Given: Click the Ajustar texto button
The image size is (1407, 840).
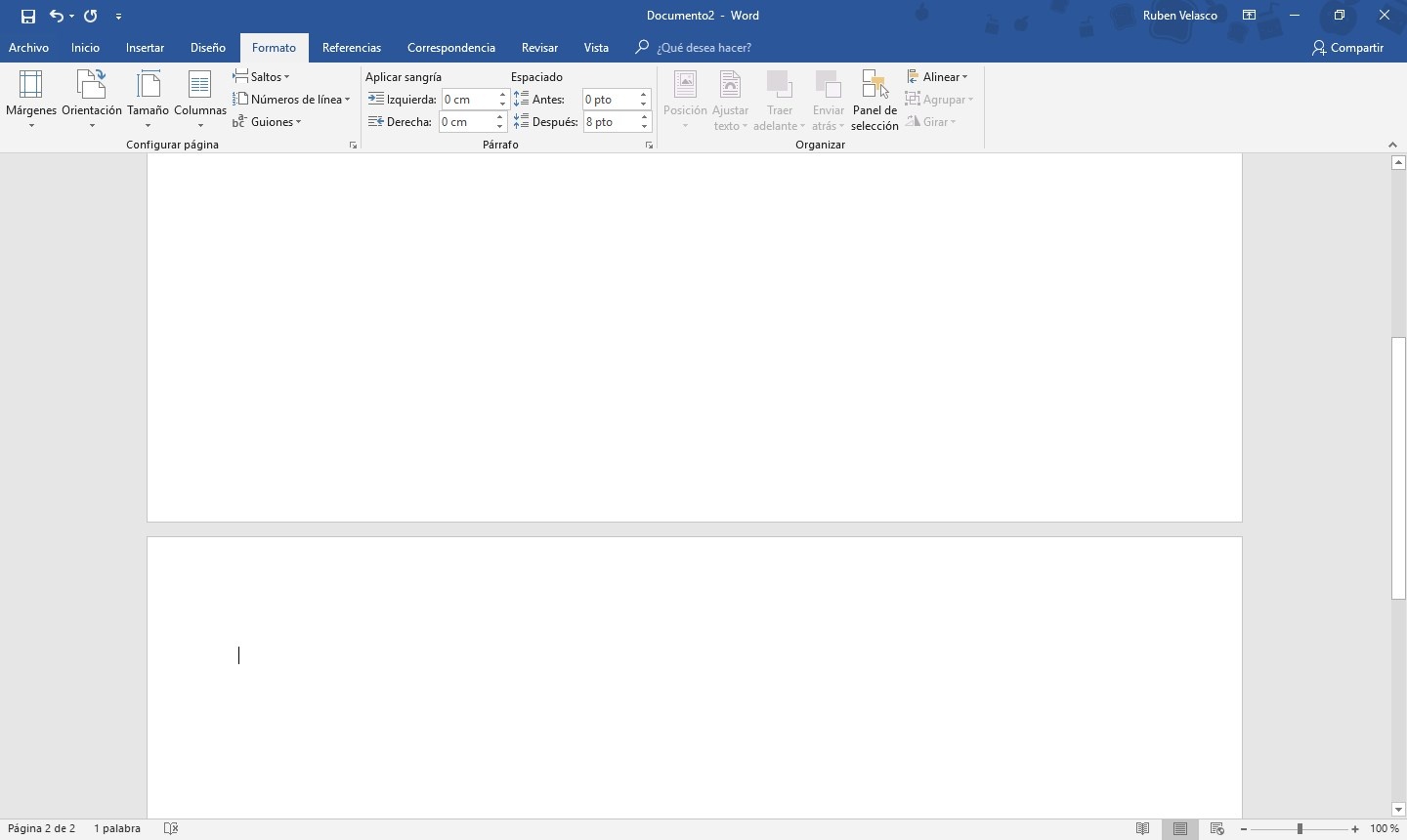Looking at the screenshot, I should tap(730, 99).
